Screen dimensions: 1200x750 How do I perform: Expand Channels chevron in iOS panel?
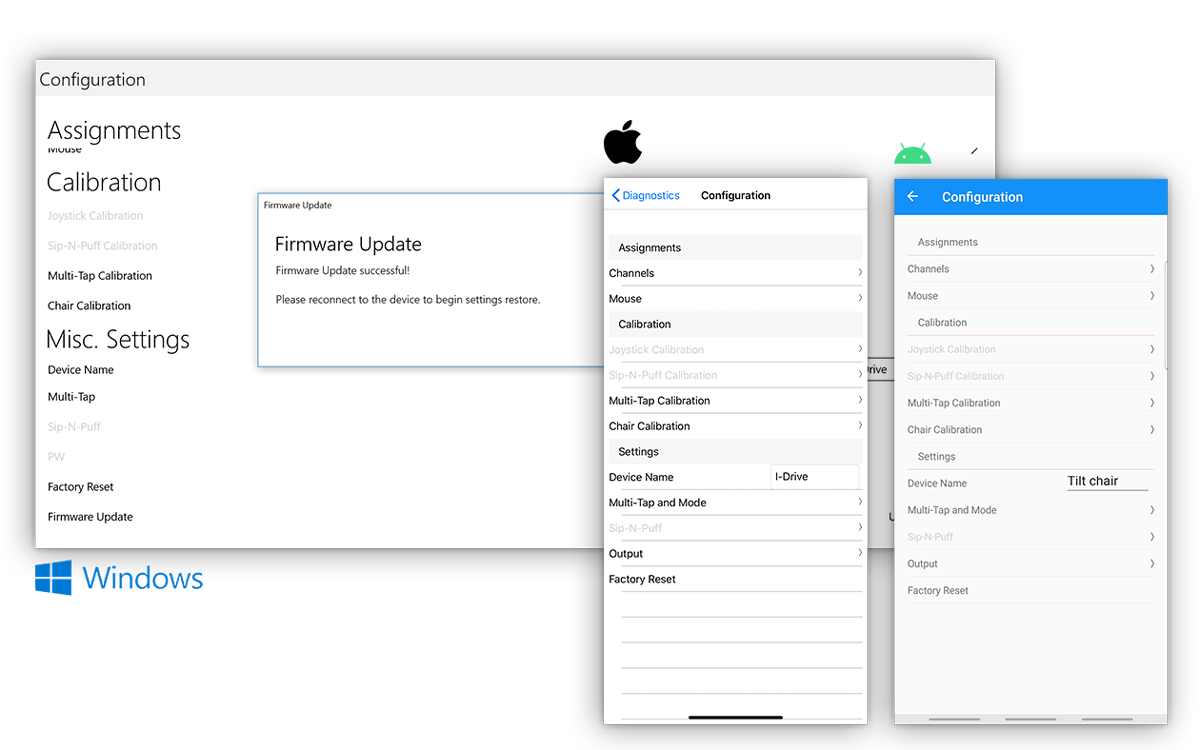(859, 273)
